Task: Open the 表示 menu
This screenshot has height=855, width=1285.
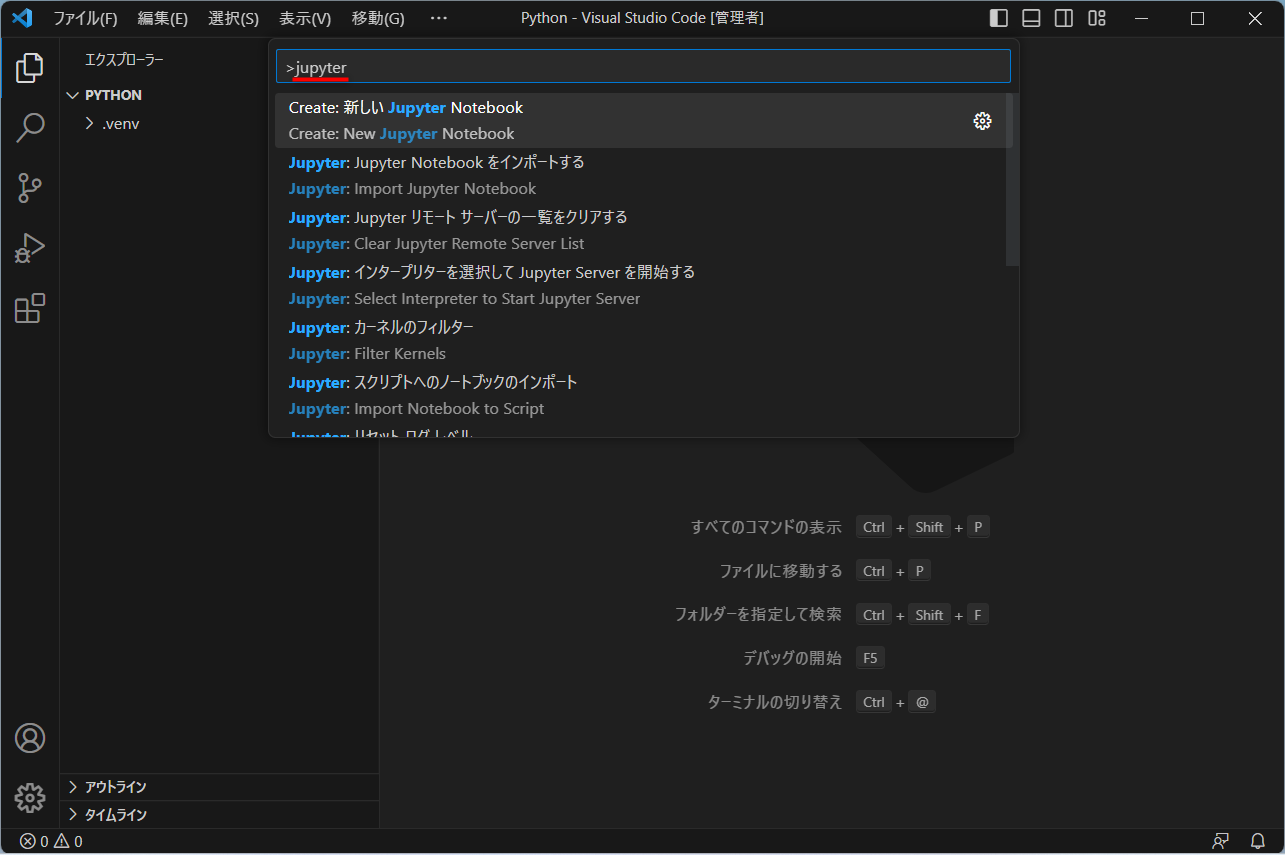Action: 303,17
